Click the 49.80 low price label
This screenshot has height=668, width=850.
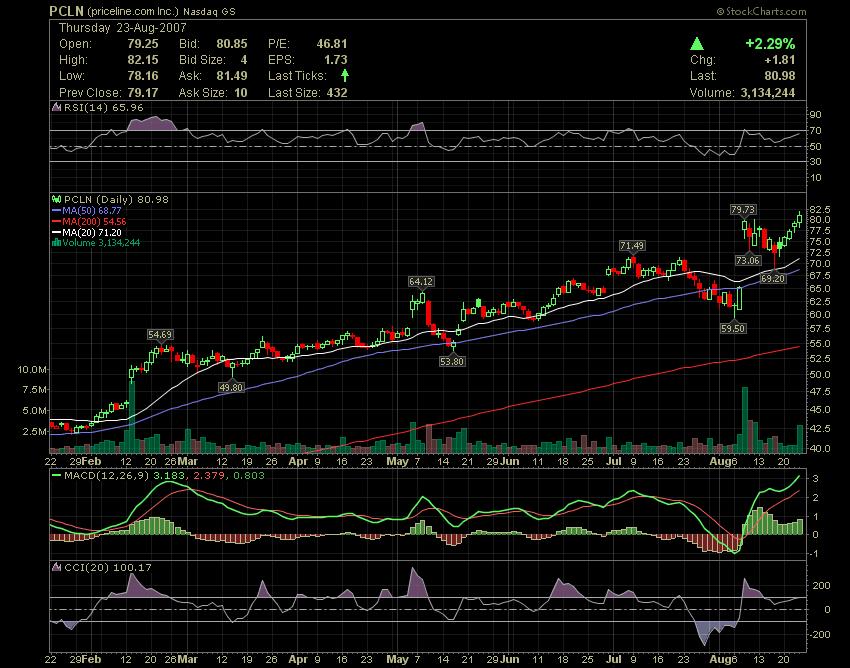pos(231,387)
